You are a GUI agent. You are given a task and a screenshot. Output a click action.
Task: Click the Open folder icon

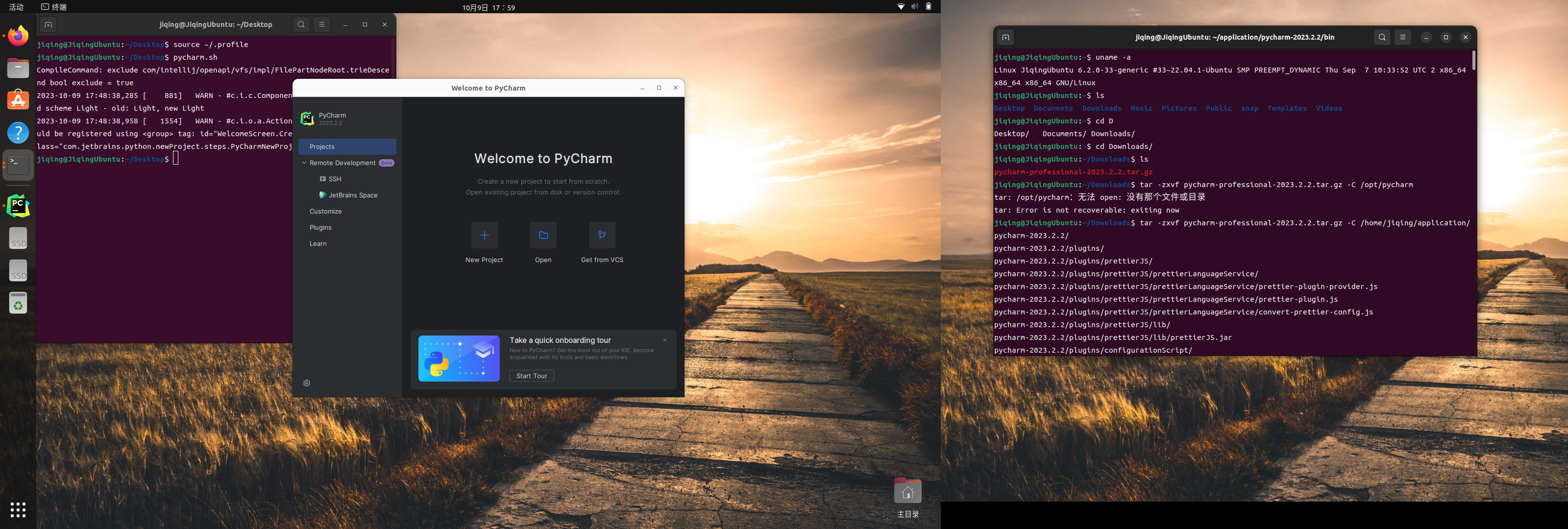(x=543, y=235)
